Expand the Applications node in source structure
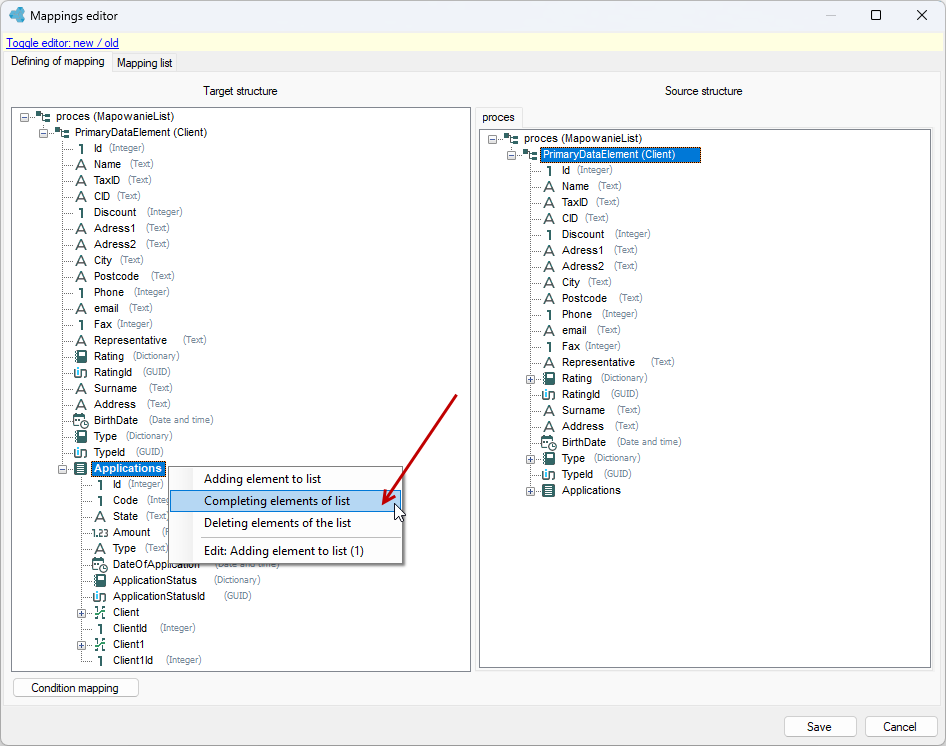 point(530,491)
